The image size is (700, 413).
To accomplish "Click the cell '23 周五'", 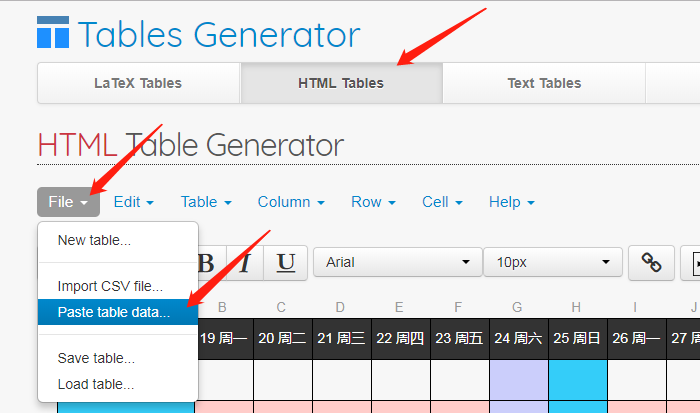I will pos(459,339).
